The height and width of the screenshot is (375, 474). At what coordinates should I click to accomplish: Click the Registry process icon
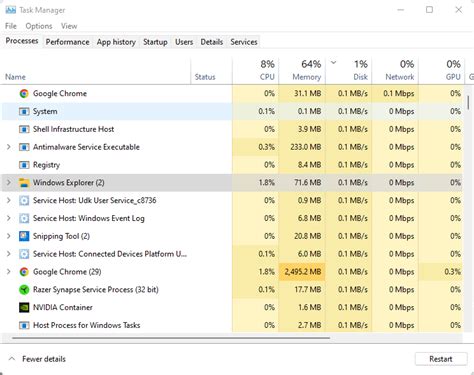coord(24,165)
